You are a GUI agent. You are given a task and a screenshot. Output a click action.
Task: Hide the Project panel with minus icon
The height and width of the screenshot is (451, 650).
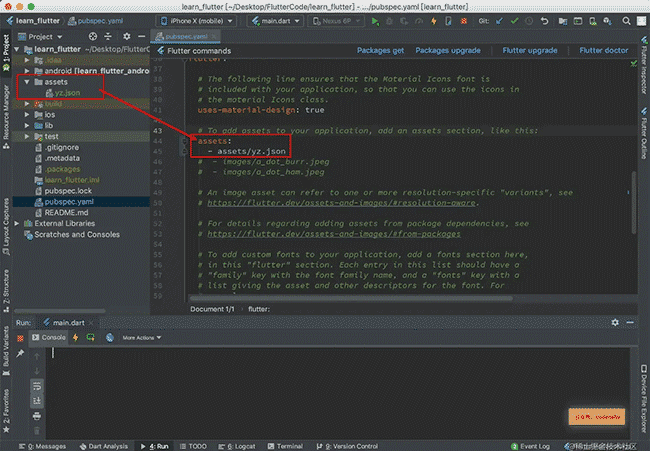tap(141, 36)
